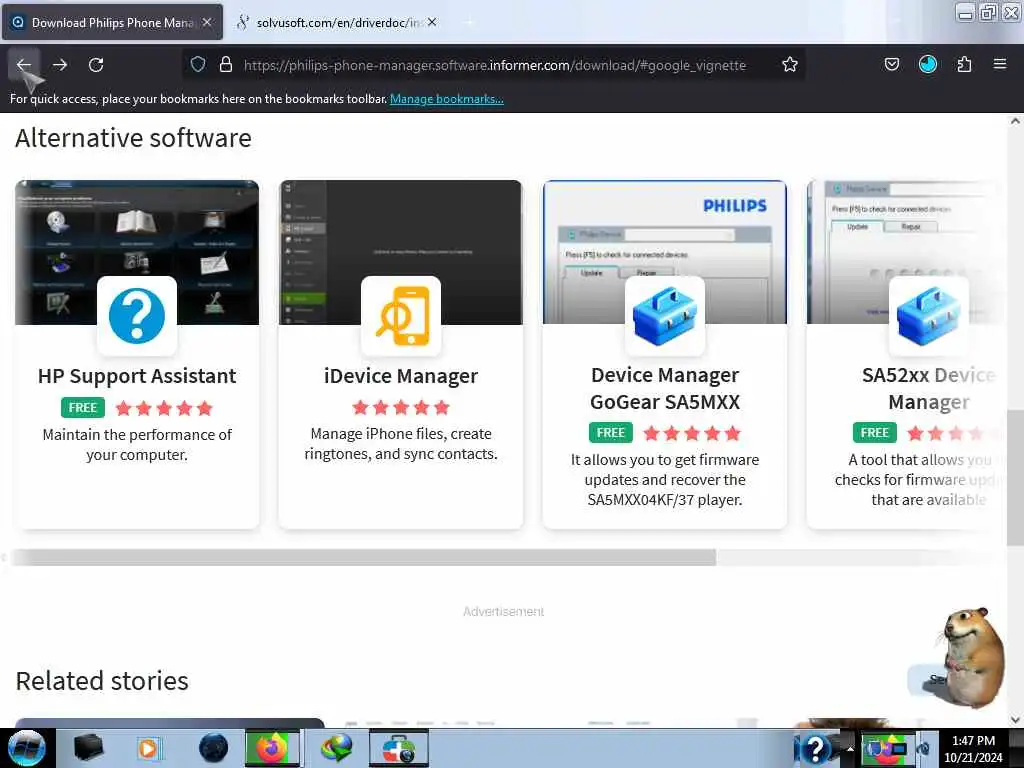Open the Extensions puzzle icon
The image size is (1024, 768).
964,64
